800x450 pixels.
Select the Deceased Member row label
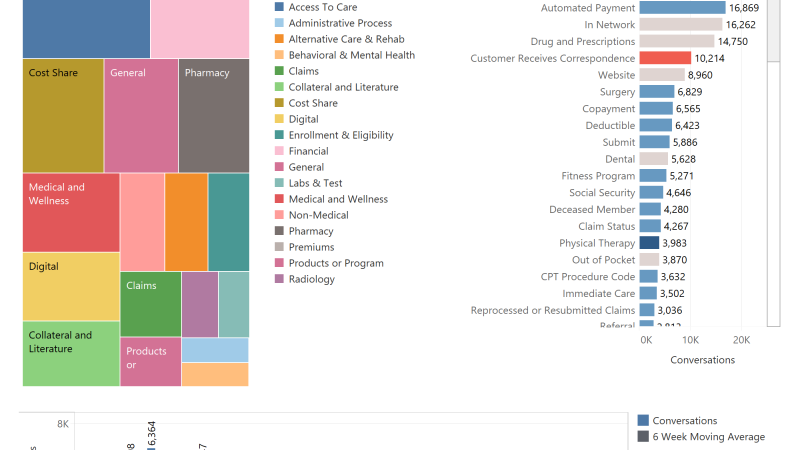pos(592,209)
